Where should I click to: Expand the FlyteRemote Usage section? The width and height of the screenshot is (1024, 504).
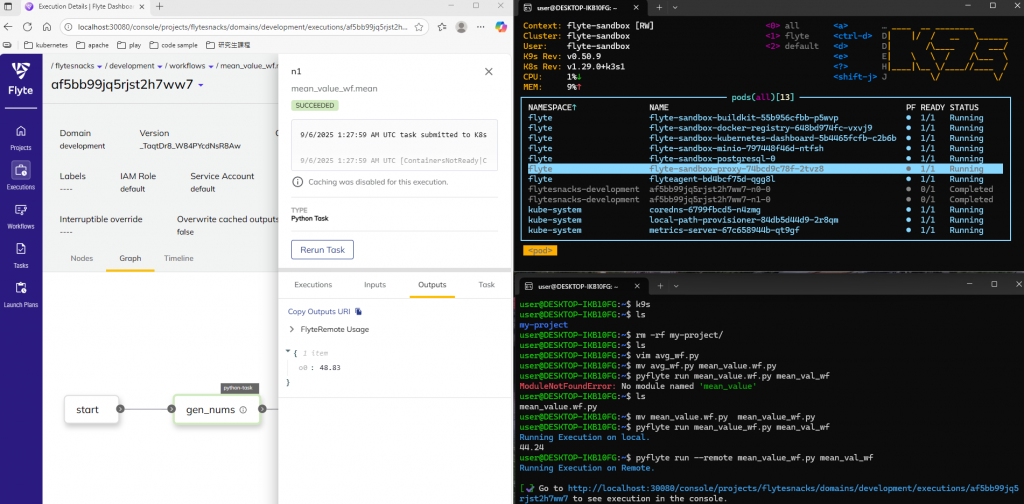292,330
